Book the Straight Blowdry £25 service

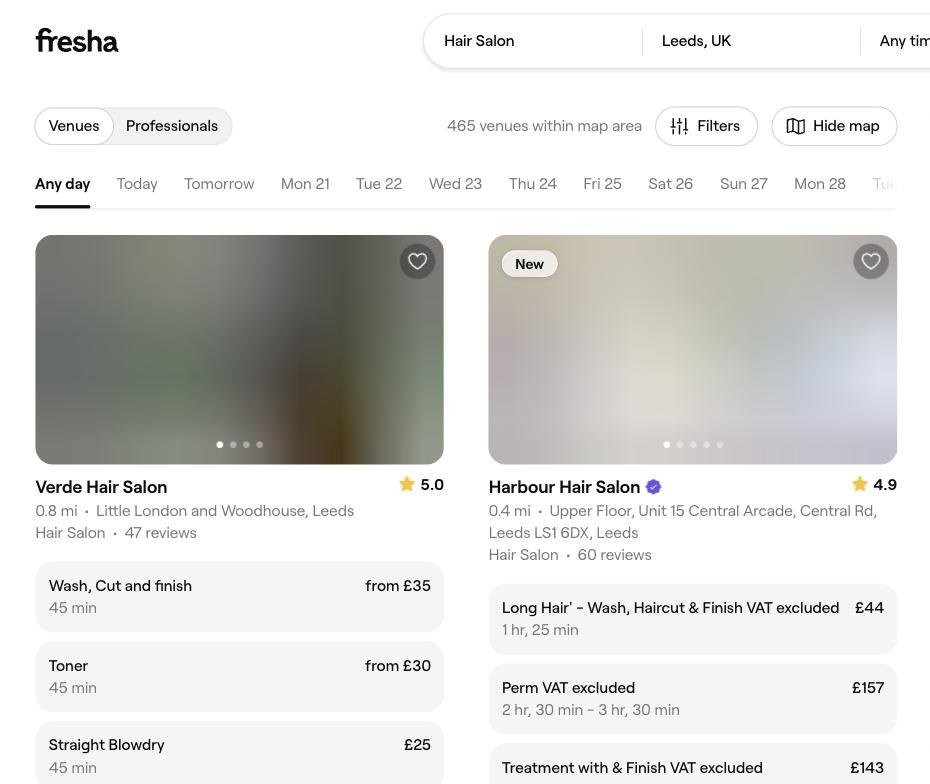point(240,753)
